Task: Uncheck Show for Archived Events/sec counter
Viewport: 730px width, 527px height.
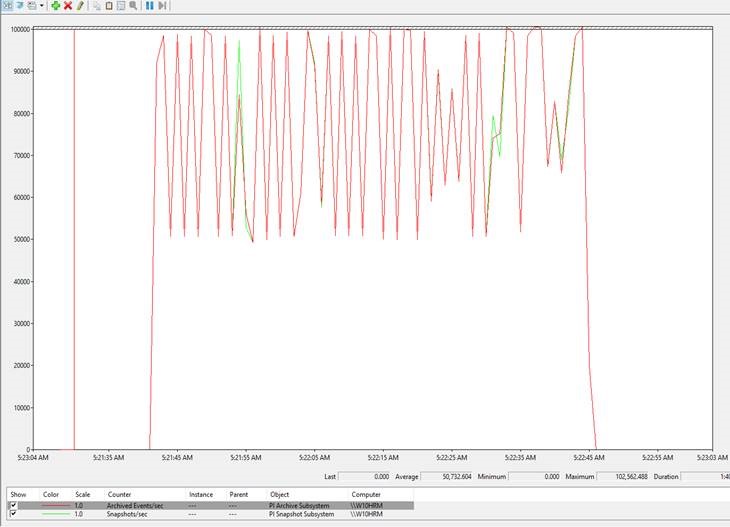Action: click(13, 505)
